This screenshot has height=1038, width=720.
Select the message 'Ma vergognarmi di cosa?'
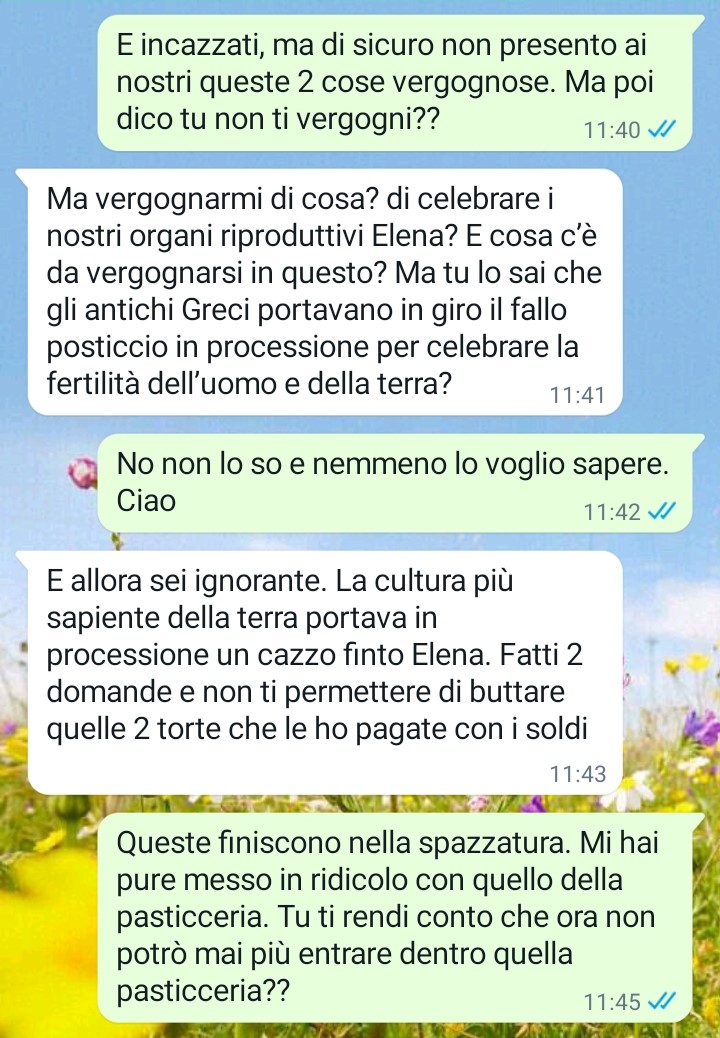click(325, 292)
